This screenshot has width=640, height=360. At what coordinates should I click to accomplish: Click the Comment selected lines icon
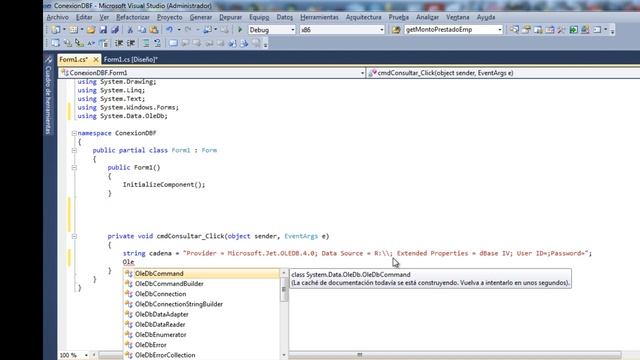[x=146, y=43]
